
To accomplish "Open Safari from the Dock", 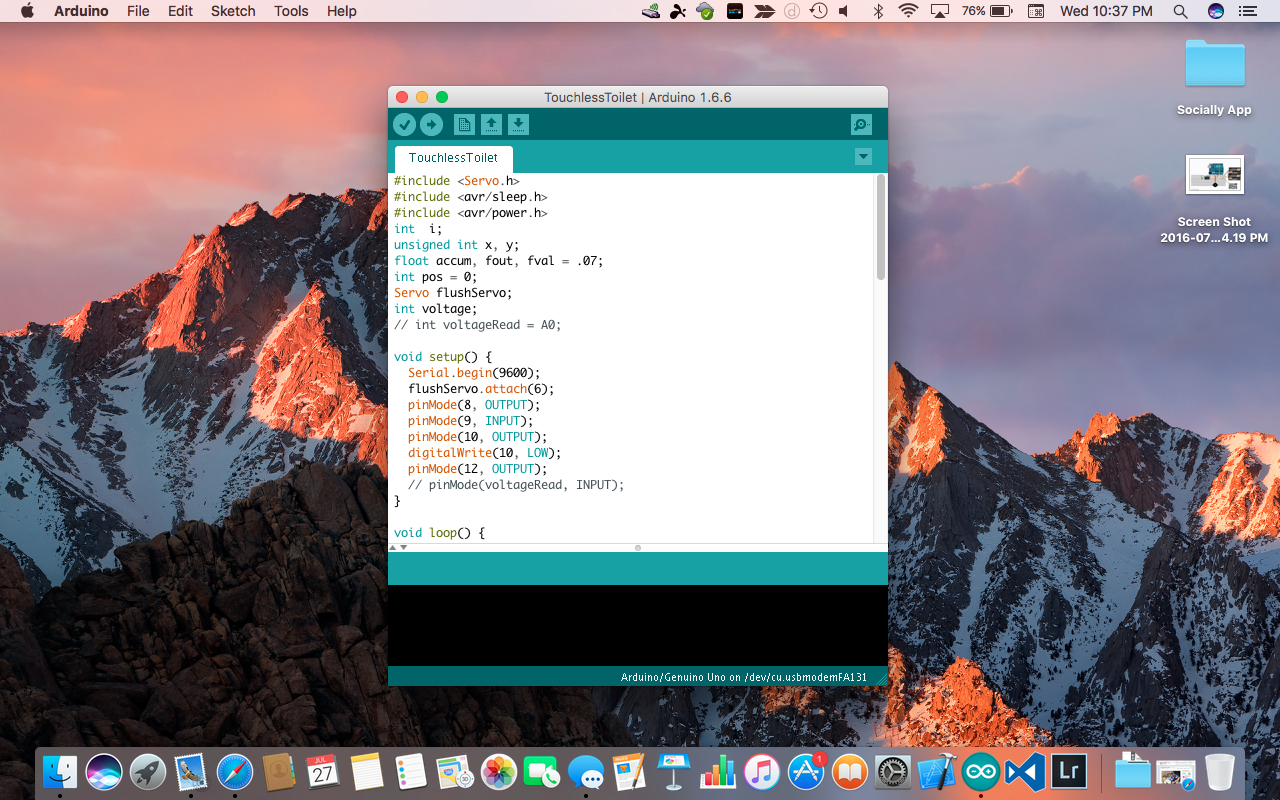I will tap(235, 771).
